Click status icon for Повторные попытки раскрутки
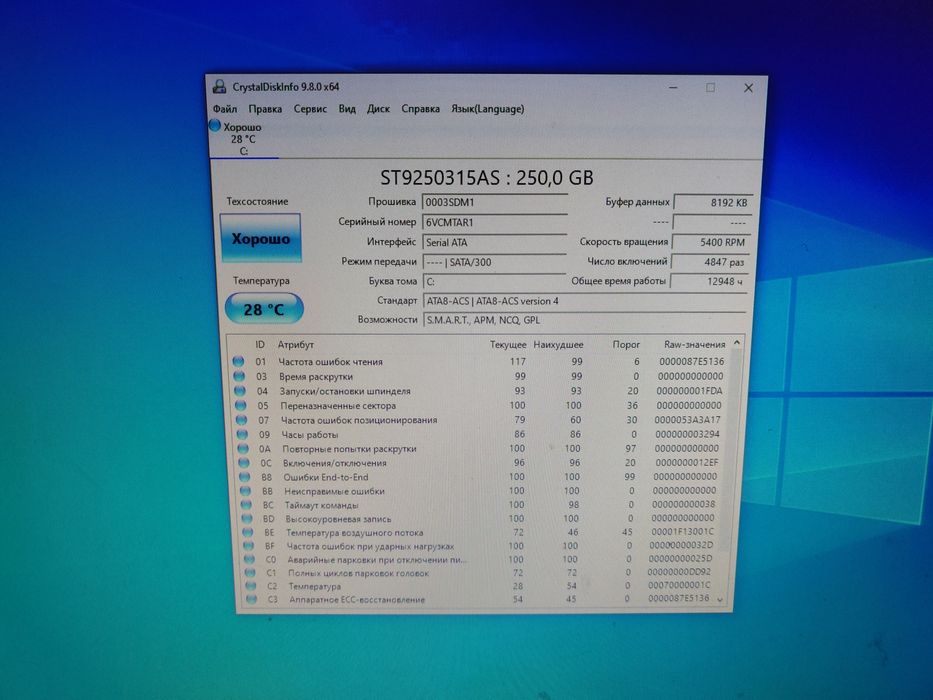Viewport: 933px width, 700px height. tap(243, 449)
